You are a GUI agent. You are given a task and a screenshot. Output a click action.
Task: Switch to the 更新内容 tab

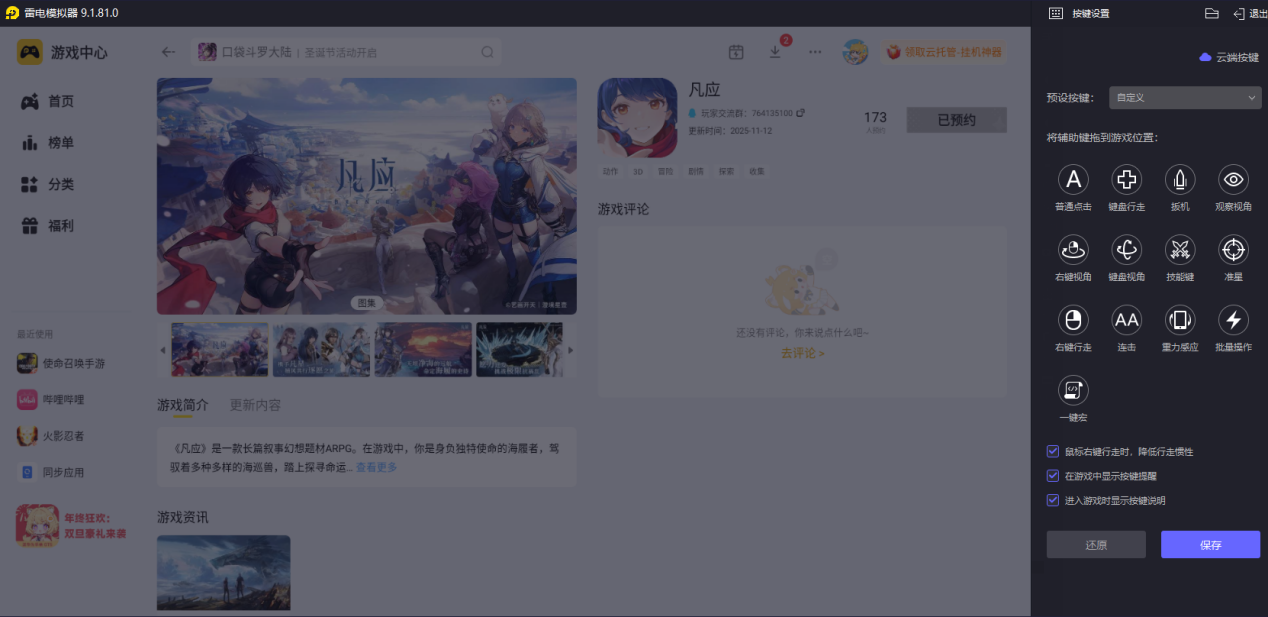coord(255,405)
